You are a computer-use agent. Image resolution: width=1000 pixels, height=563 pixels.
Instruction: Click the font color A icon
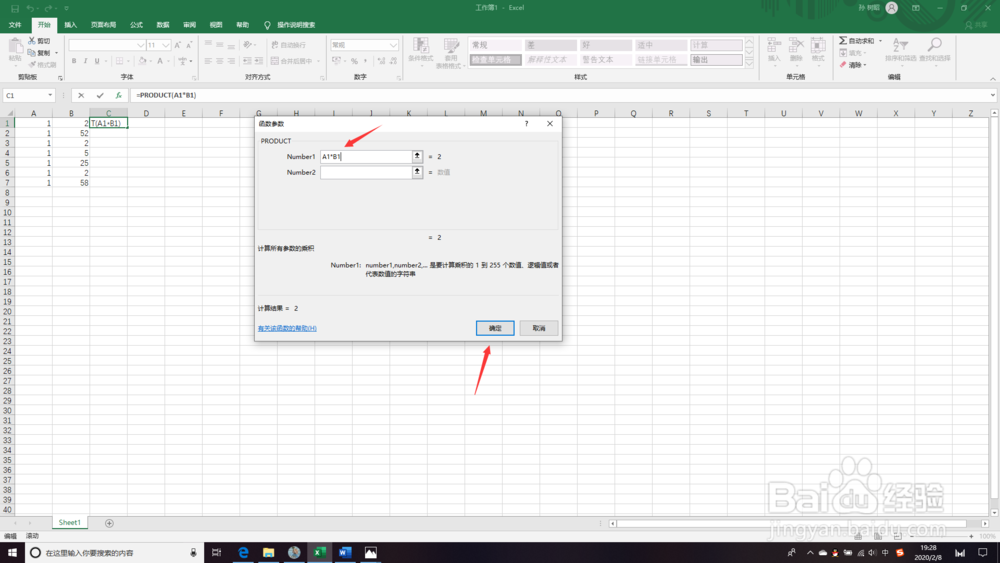[160, 61]
